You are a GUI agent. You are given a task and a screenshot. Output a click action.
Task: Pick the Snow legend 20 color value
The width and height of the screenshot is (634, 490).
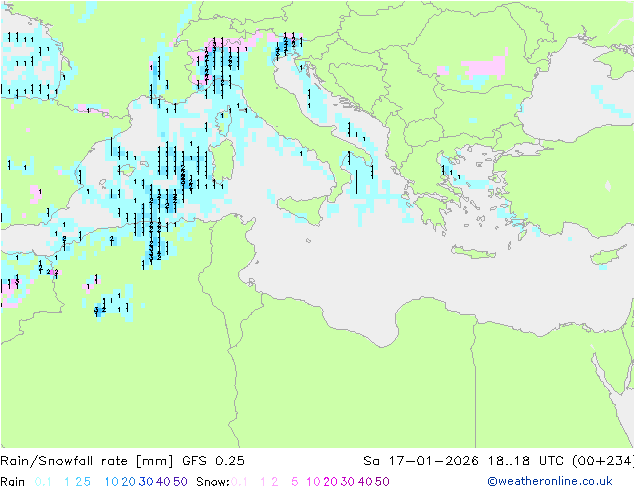(x=330, y=482)
